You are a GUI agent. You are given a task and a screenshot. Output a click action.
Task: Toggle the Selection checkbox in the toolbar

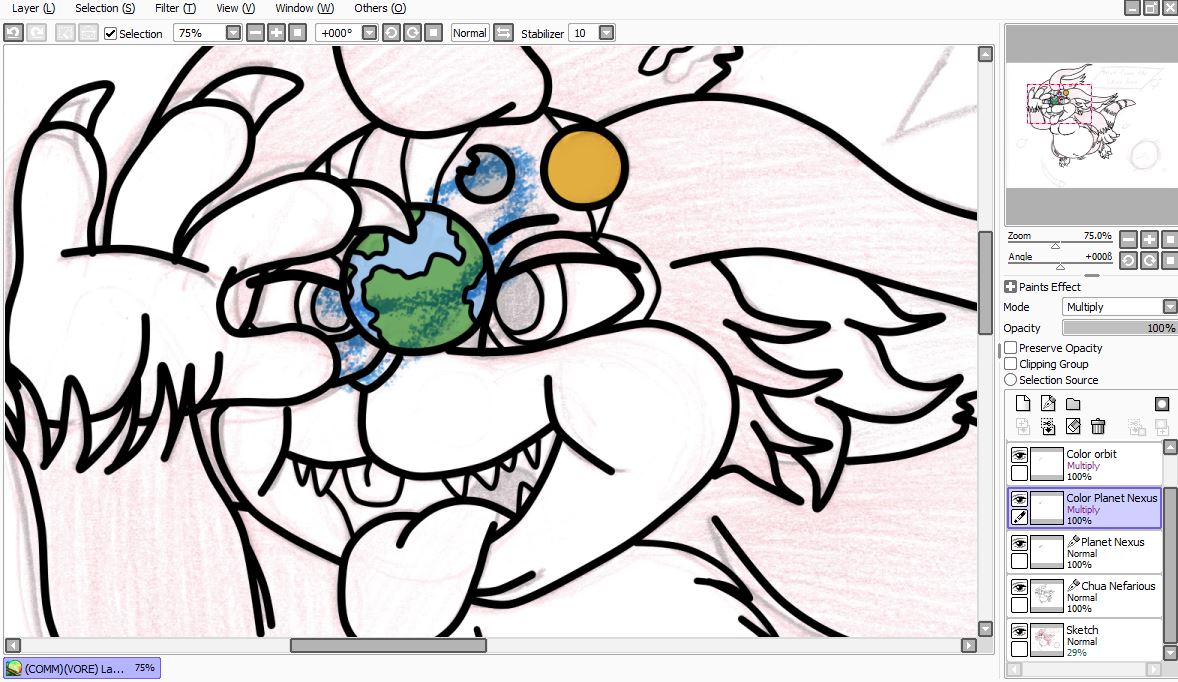tap(110, 34)
